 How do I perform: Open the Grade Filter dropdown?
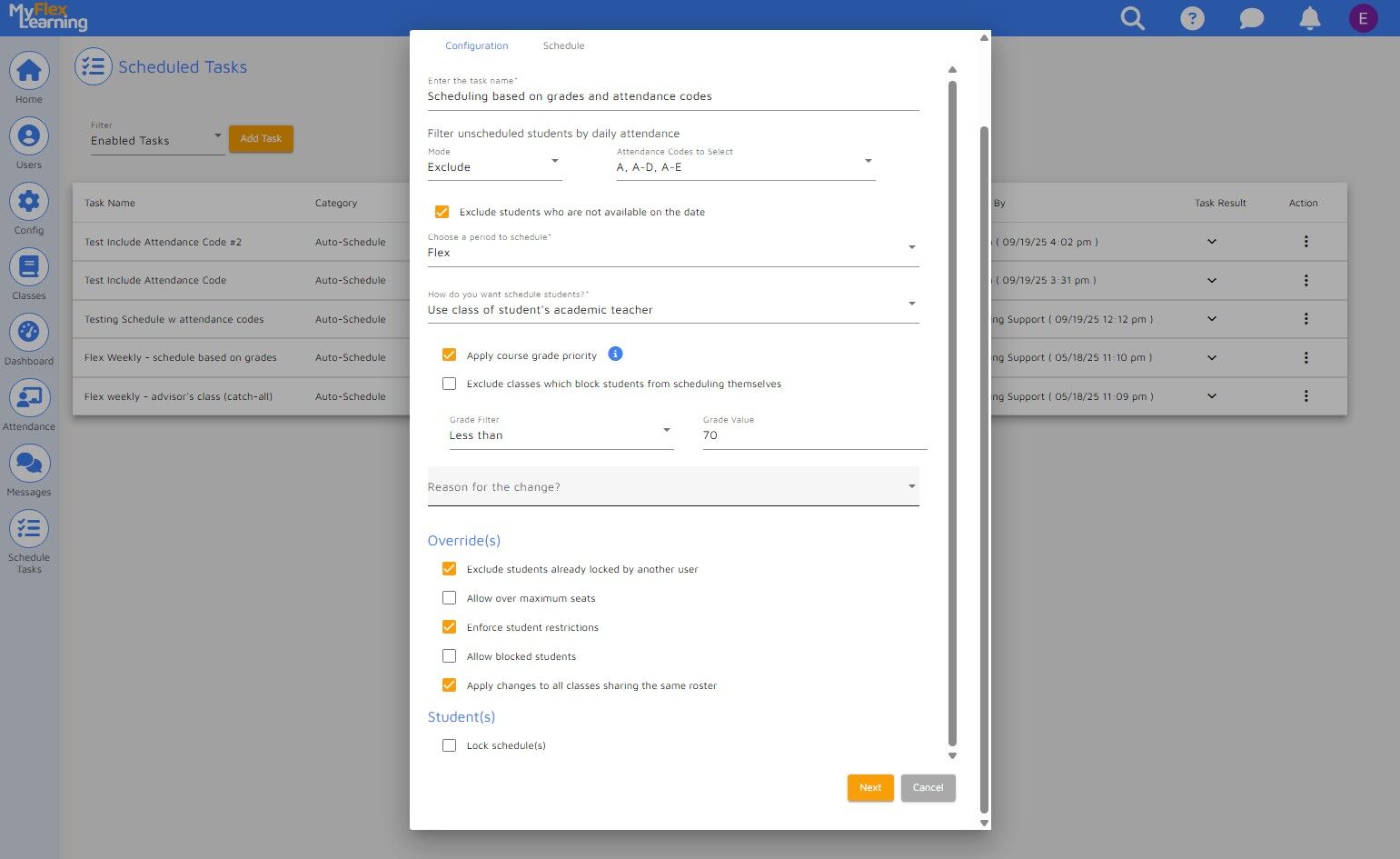[561, 431]
